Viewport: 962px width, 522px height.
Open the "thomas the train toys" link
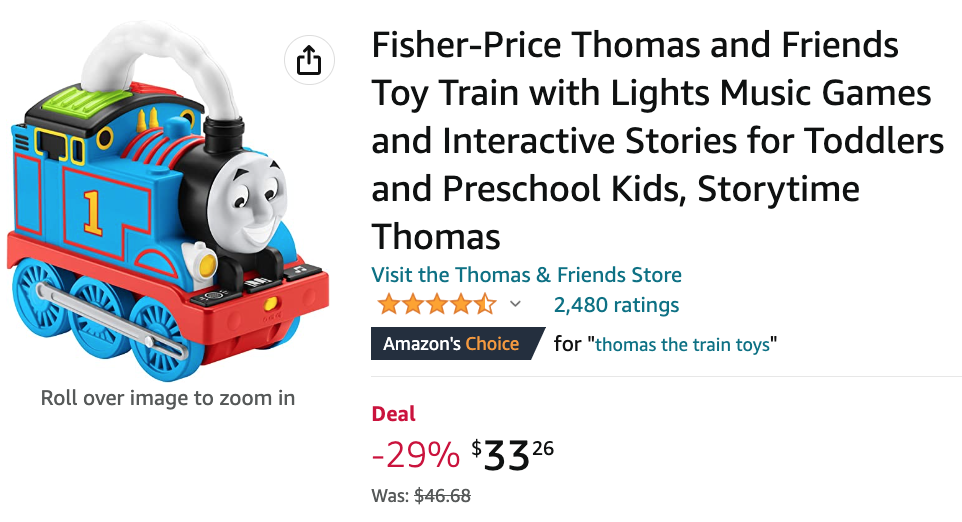(x=683, y=345)
